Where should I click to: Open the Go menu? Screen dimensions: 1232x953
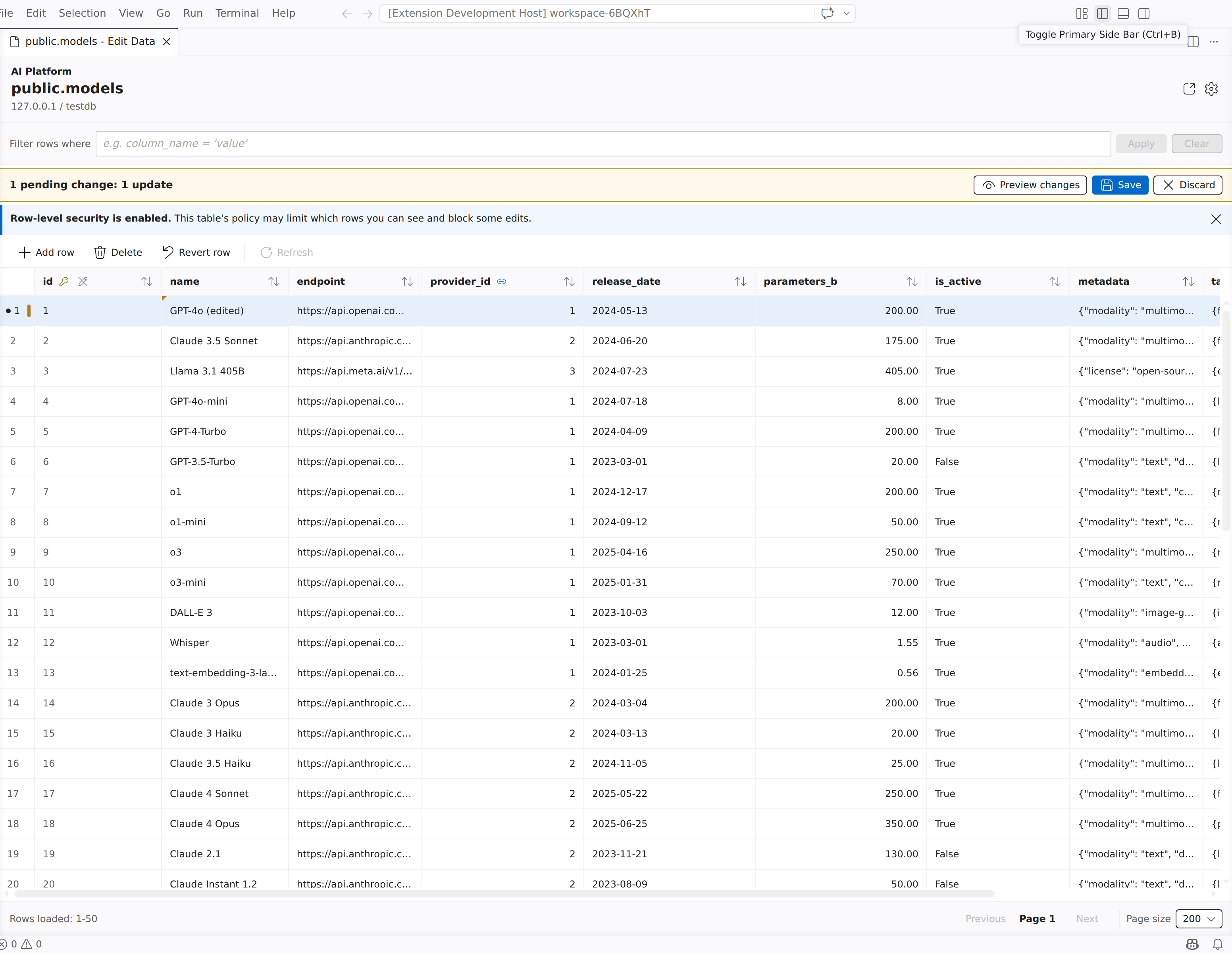[x=163, y=13]
